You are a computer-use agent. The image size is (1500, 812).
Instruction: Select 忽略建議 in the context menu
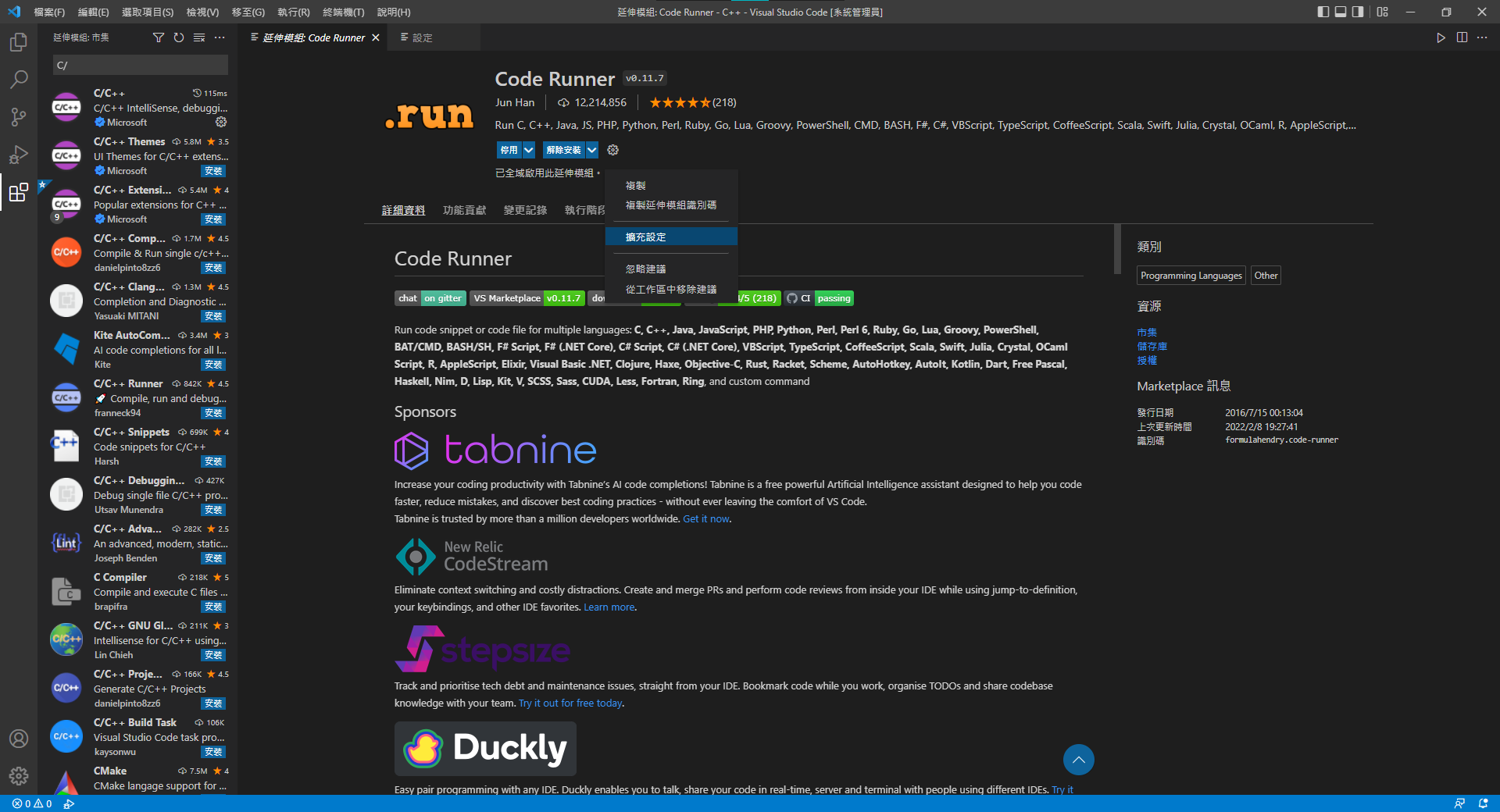pos(671,269)
